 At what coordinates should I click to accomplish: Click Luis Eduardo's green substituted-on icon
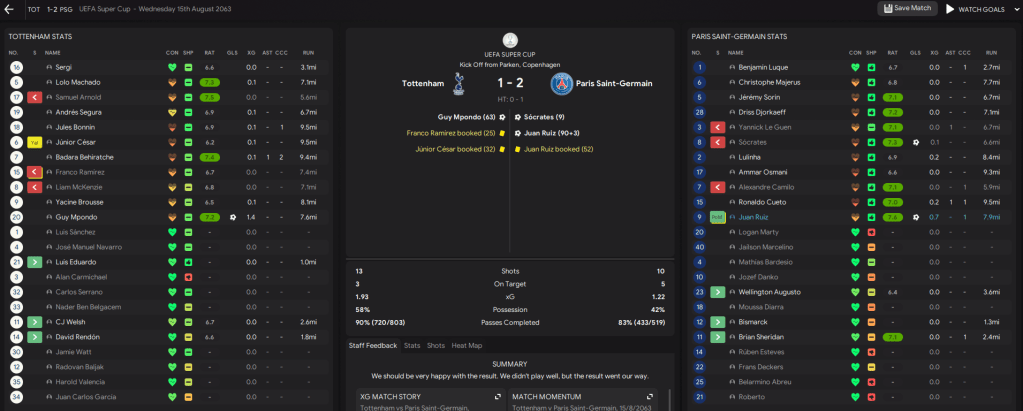34,262
